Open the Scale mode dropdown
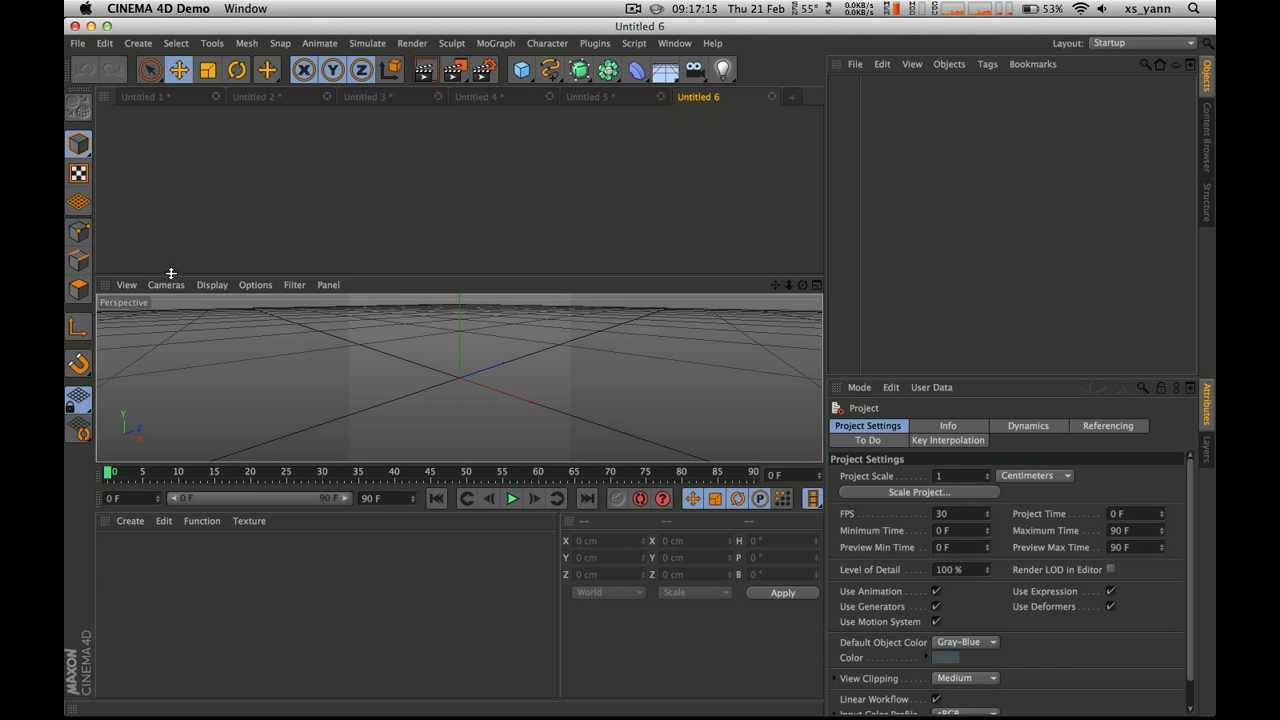 click(695, 592)
